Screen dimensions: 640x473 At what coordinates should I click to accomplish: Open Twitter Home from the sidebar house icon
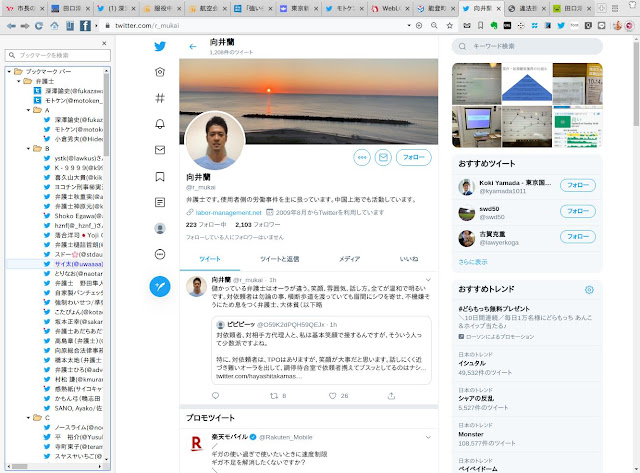[x=160, y=72]
